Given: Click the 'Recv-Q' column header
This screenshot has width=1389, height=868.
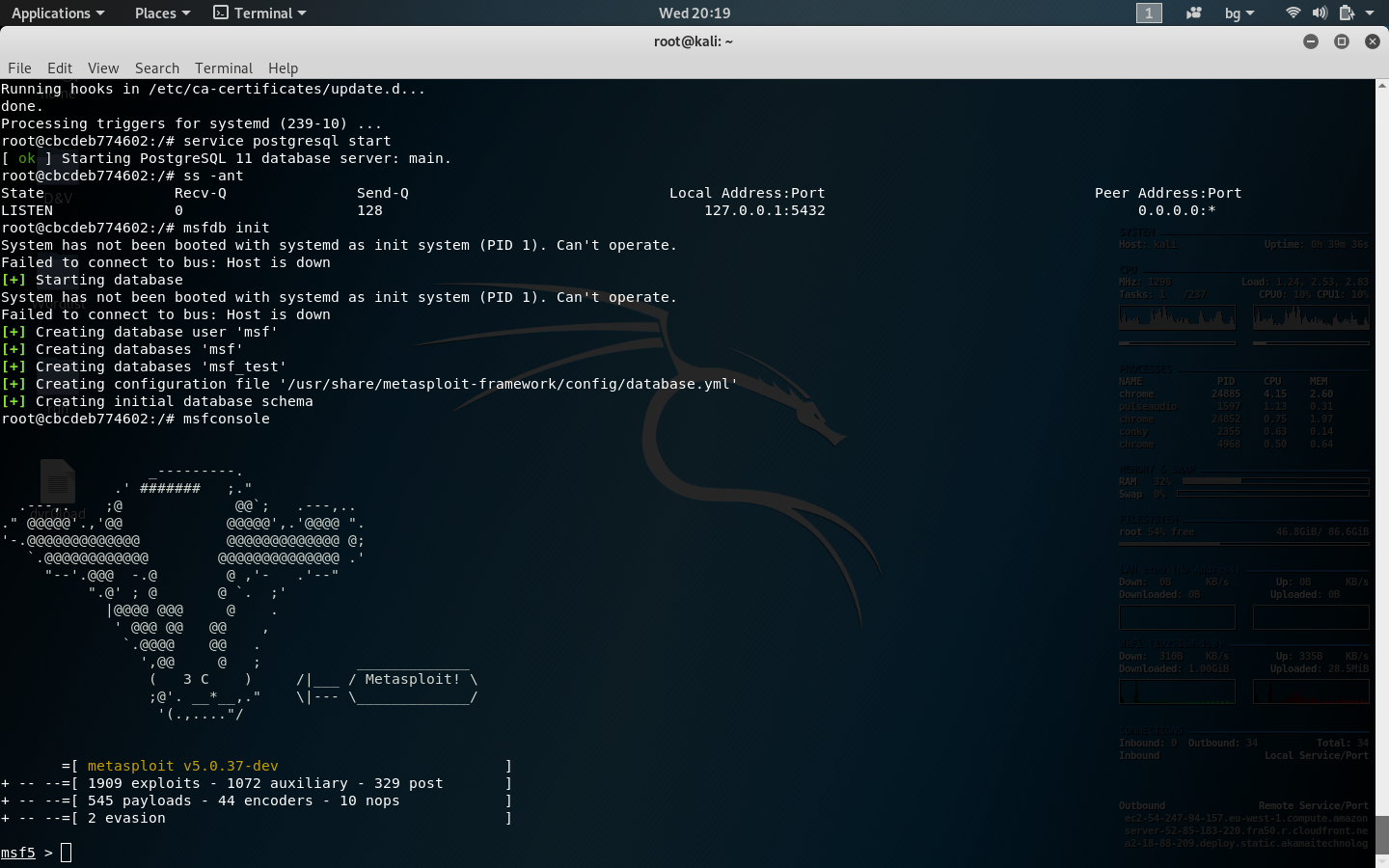Looking at the screenshot, I should 201,193.
